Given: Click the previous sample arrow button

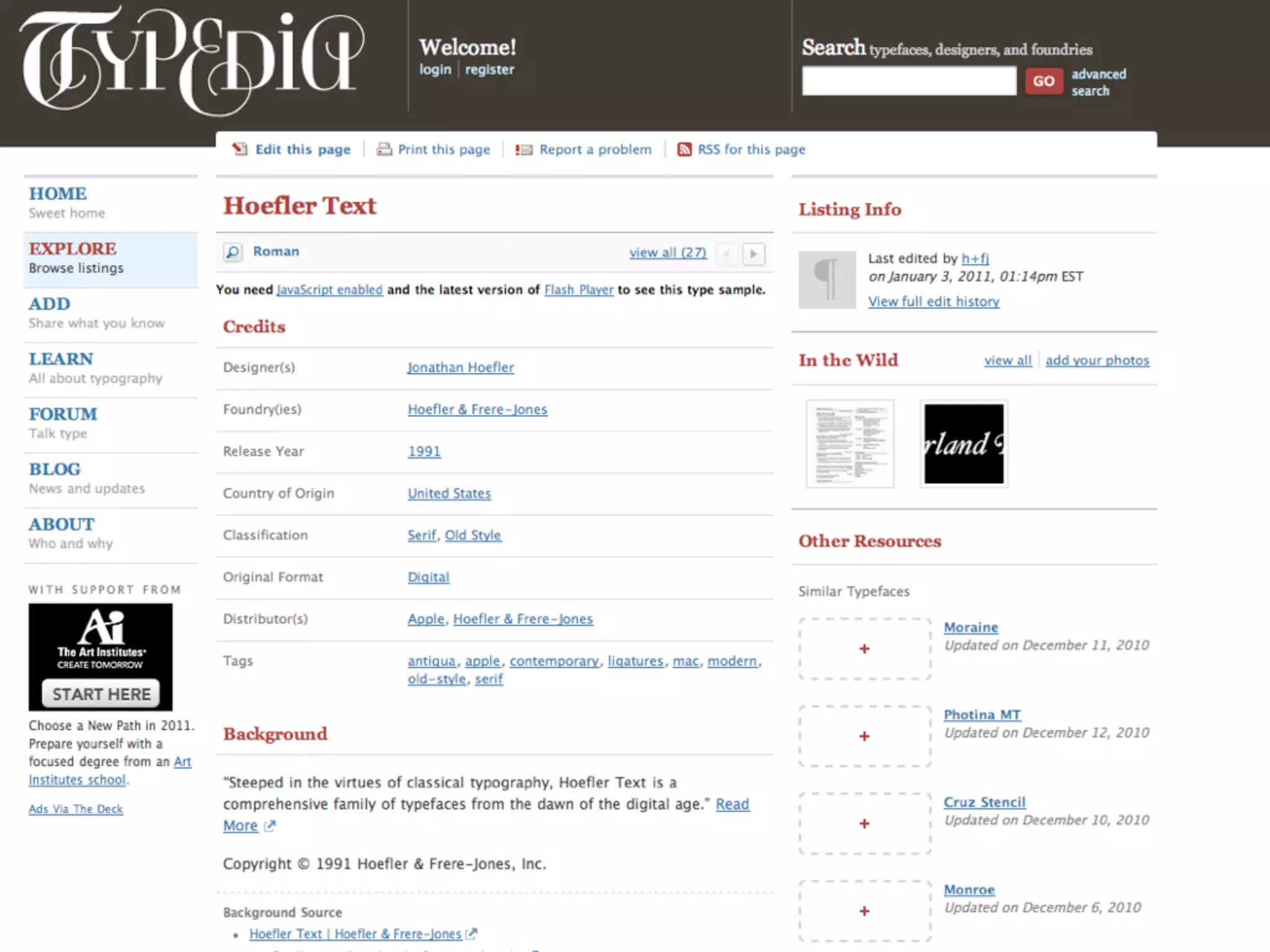Looking at the screenshot, I should point(727,253).
